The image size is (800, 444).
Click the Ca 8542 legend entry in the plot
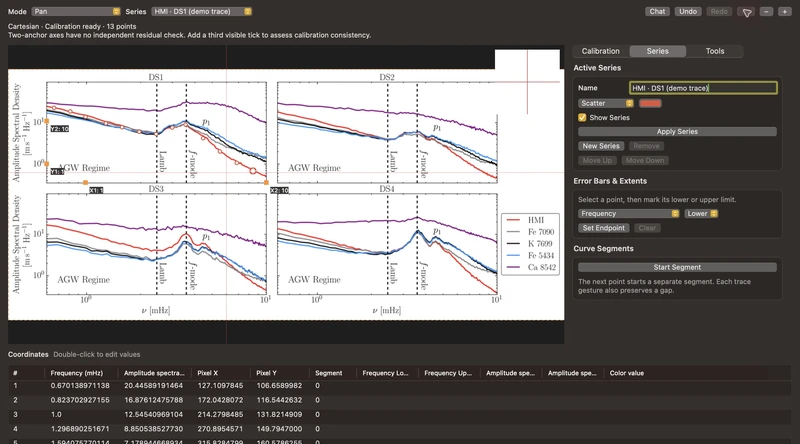(532, 267)
